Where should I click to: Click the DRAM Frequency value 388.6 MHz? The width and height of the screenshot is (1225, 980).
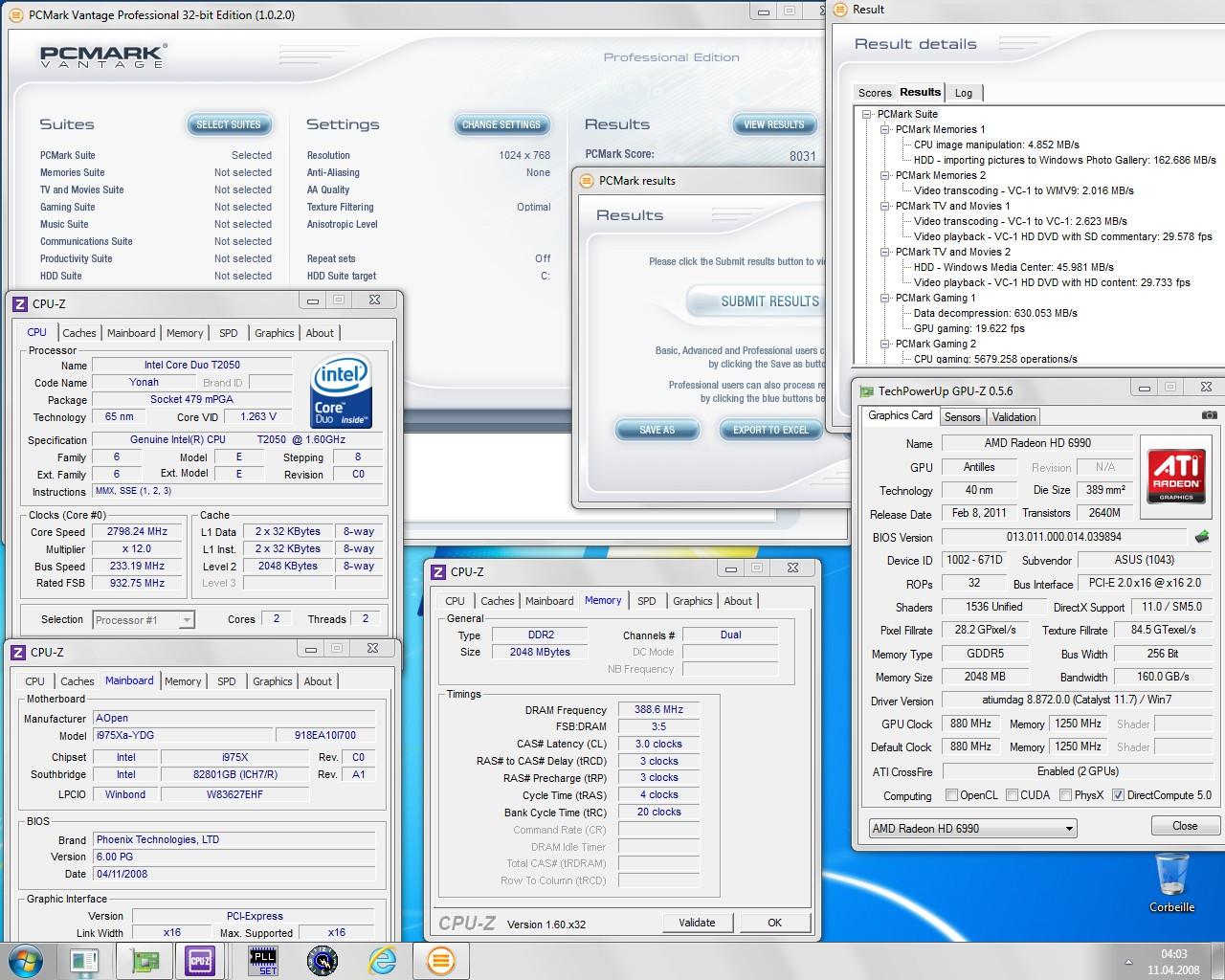(x=658, y=709)
